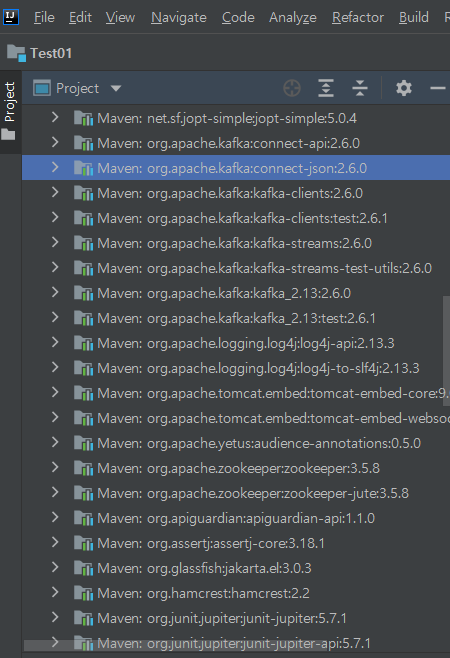Click library icon beside log4j-to-slf4j:2.13.3

[x=84, y=368]
